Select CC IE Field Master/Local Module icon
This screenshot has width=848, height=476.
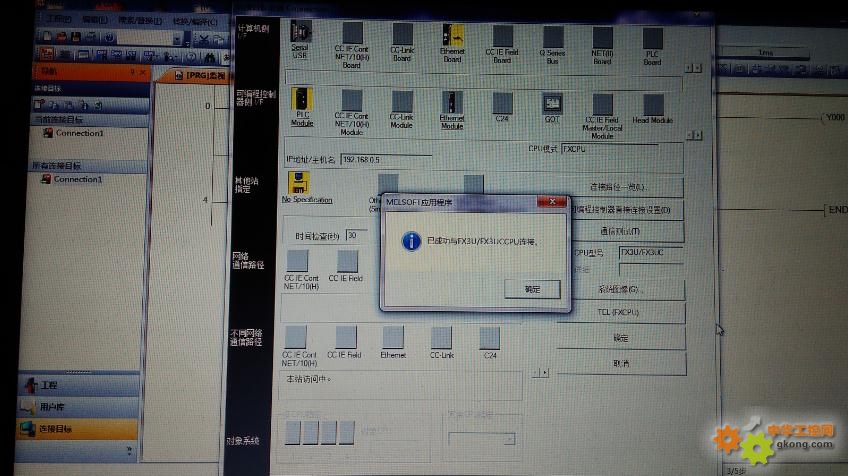tap(602, 105)
